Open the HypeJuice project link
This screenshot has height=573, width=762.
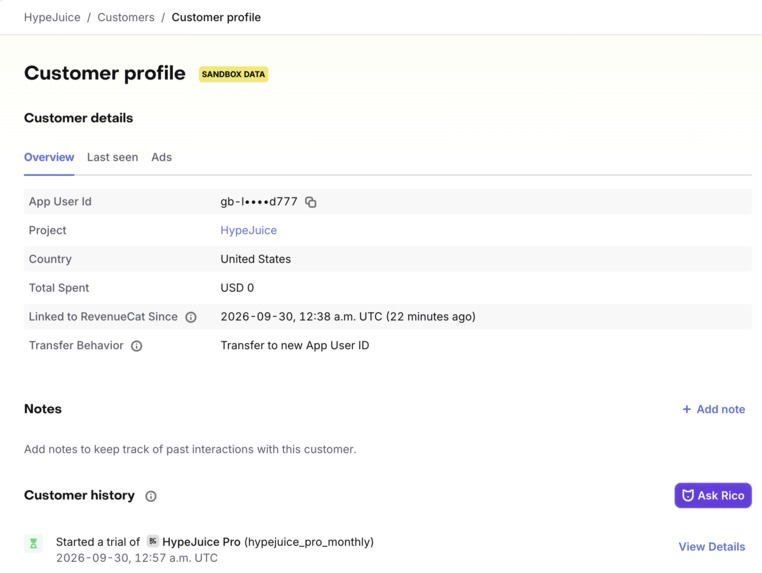[248, 230]
